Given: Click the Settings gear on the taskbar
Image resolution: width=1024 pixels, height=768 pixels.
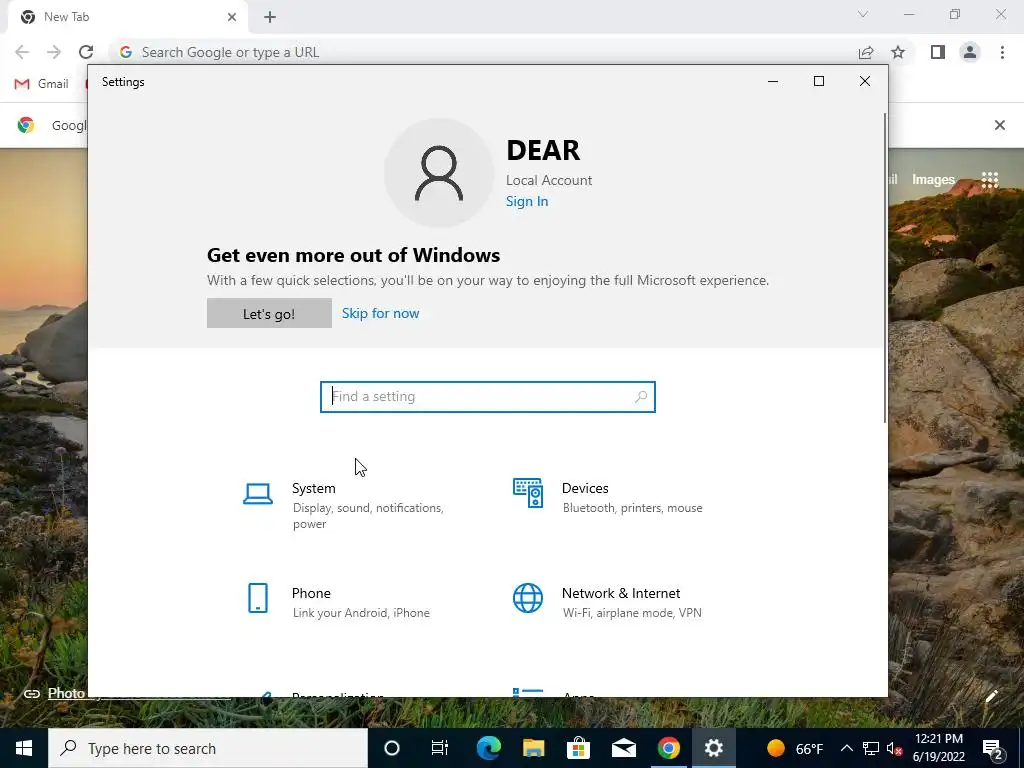Looking at the screenshot, I should (714, 748).
